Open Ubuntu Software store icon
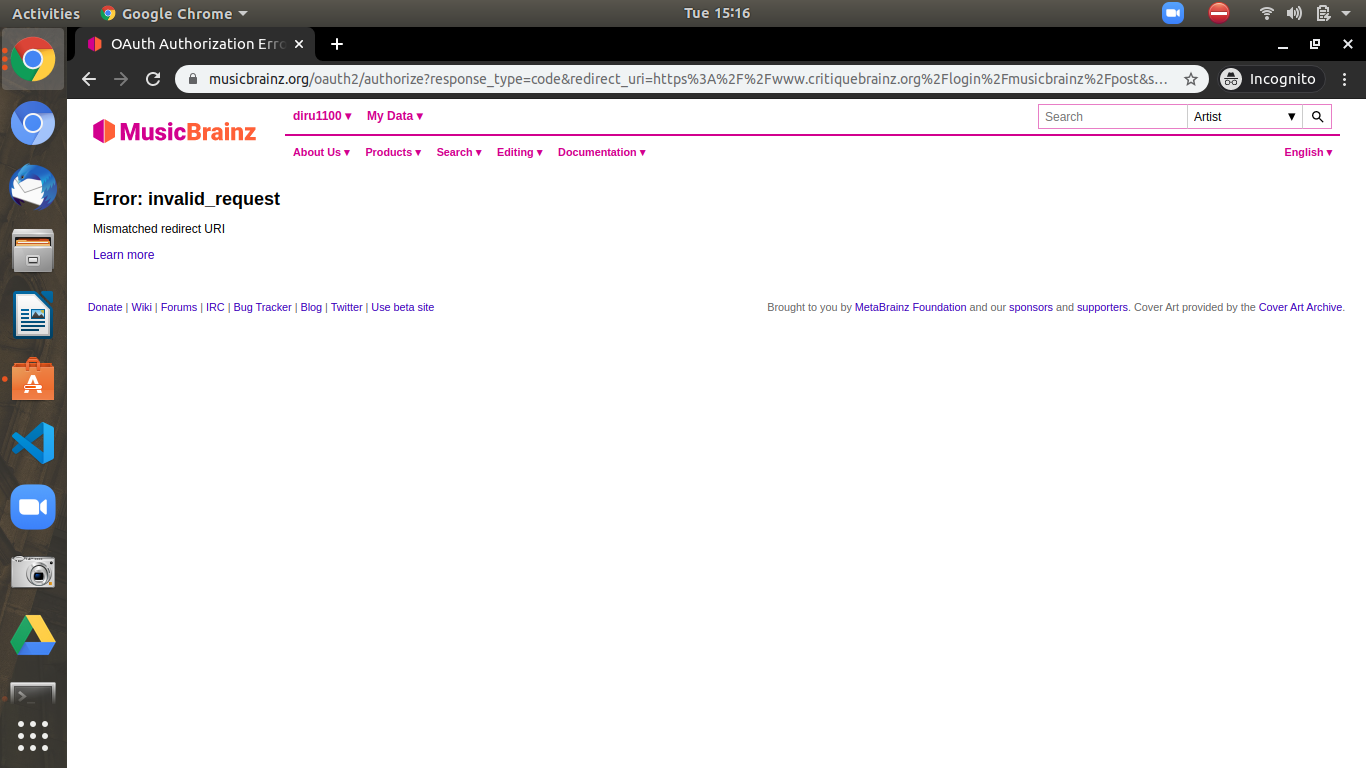The image size is (1366, 768). click(x=33, y=379)
